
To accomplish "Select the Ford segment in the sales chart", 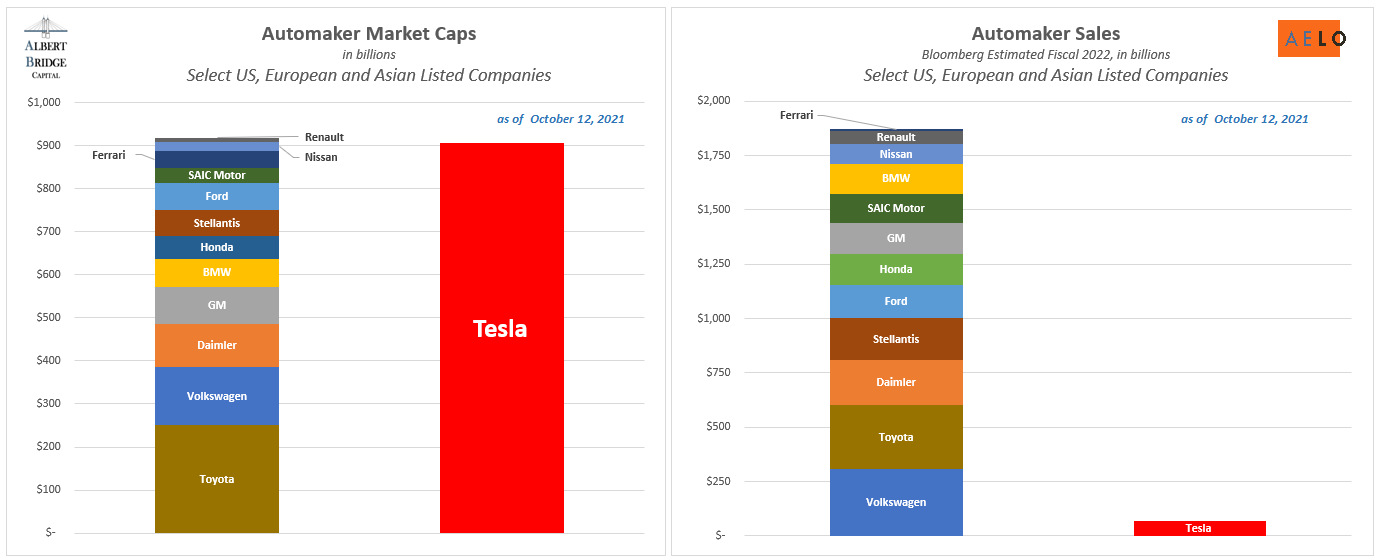I will [895, 301].
